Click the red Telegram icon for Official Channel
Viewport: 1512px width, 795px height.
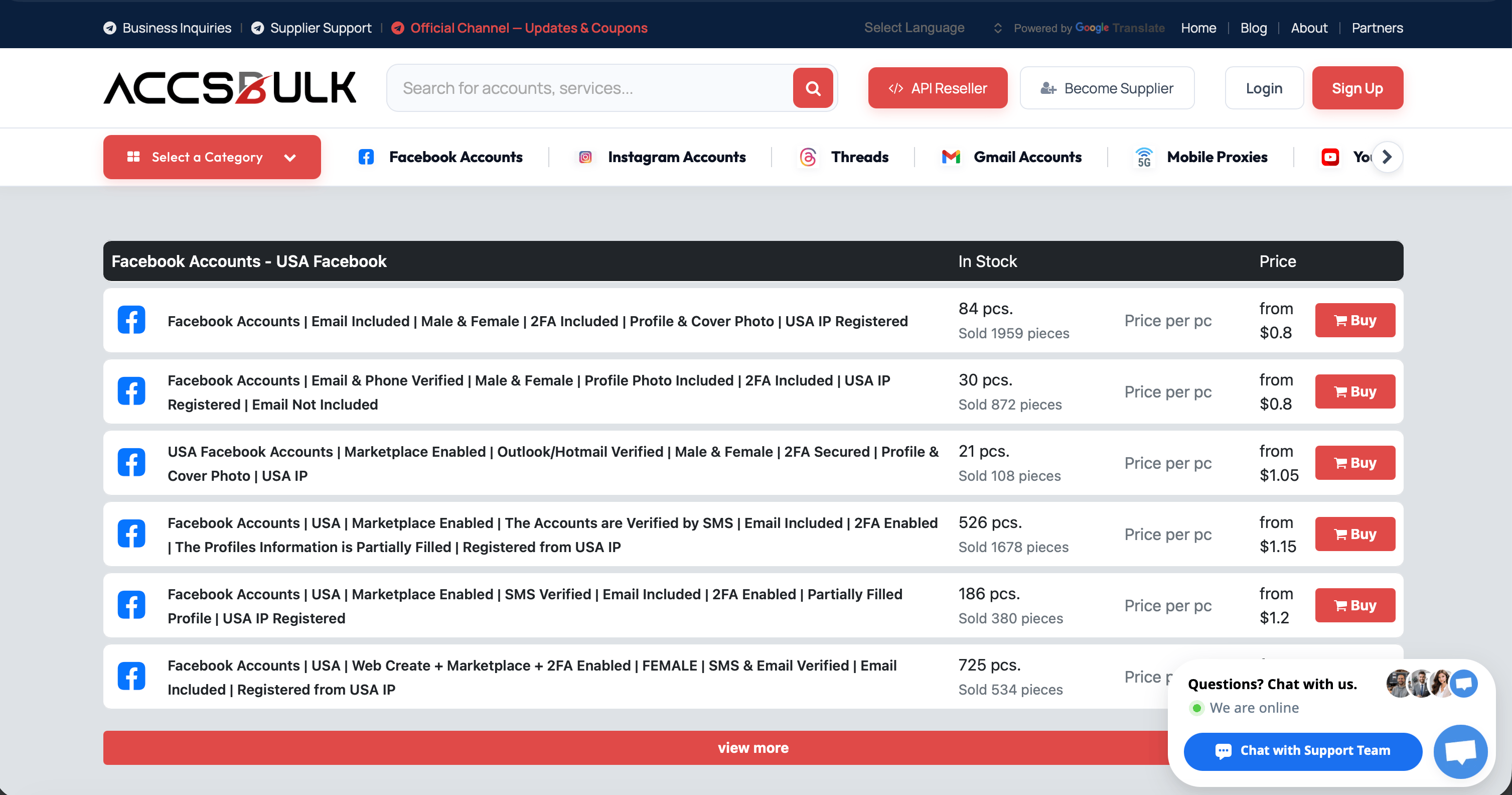tap(397, 28)
